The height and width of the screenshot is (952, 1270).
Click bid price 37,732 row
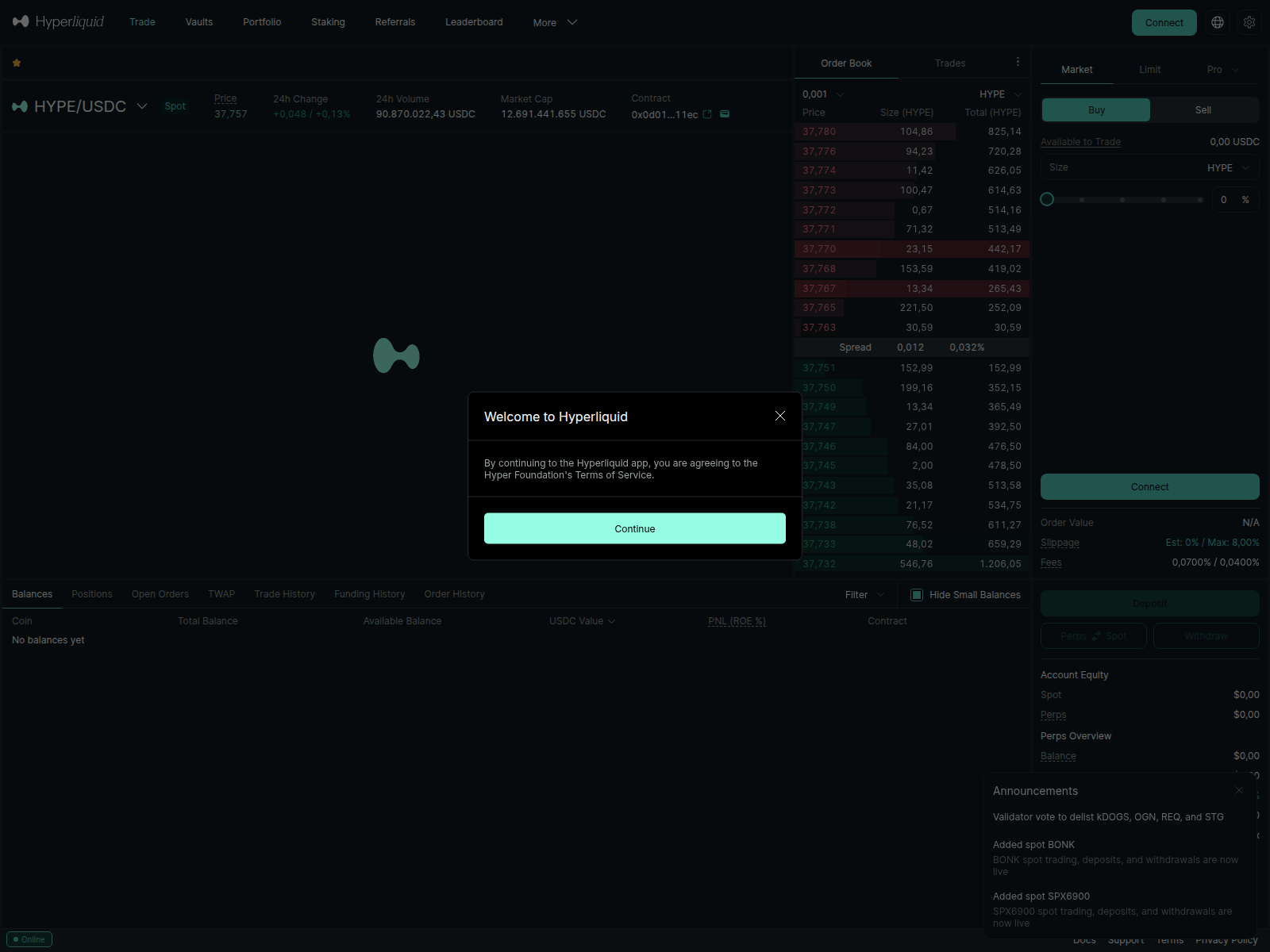point(912,564)
